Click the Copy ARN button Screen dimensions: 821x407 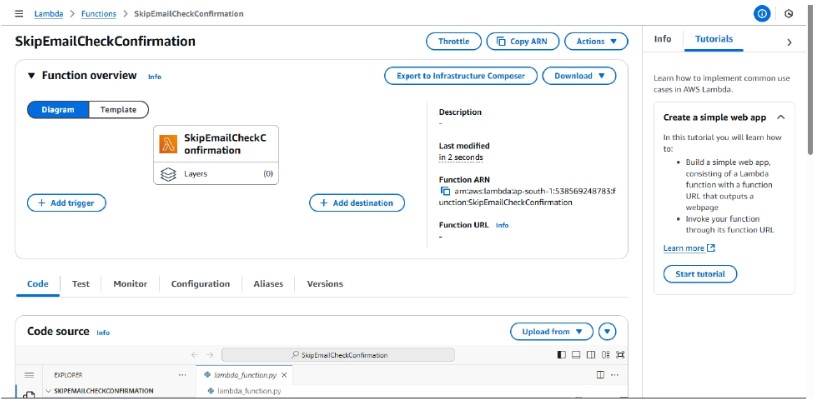pyautogui.click(x=523, y=41)
